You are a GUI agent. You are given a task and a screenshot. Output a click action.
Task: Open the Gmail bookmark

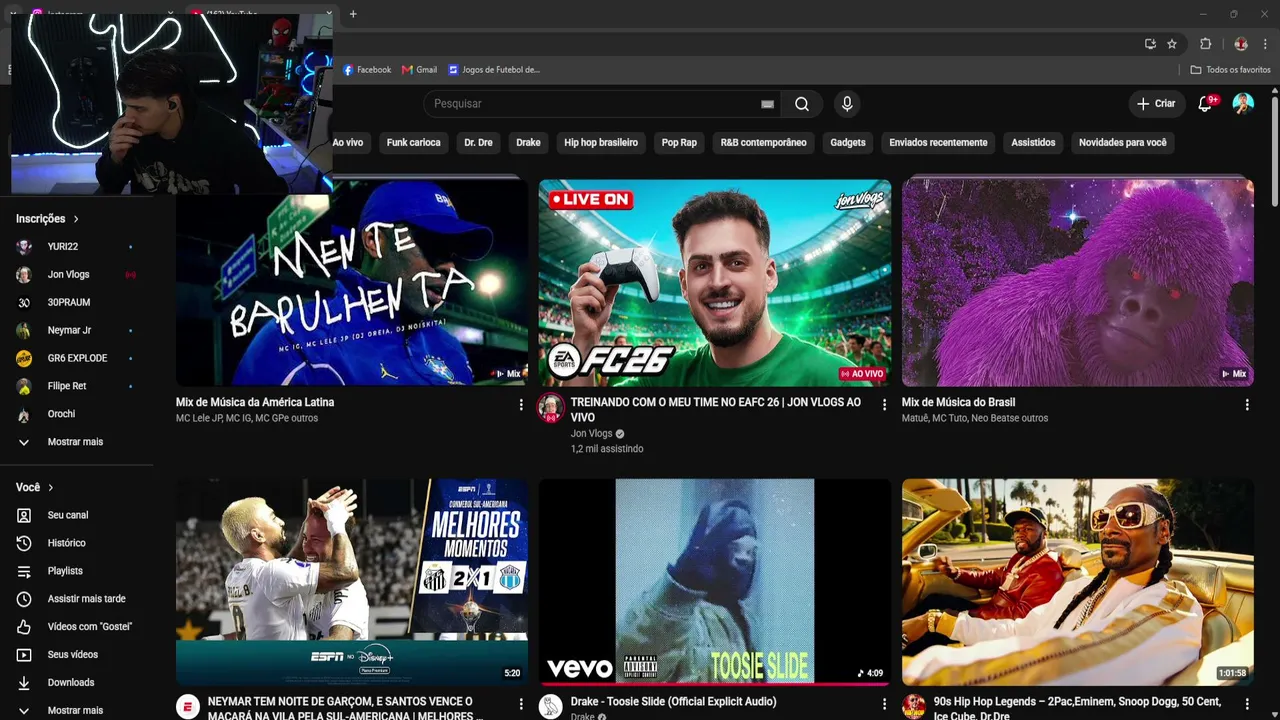click(x=420, y=70)
